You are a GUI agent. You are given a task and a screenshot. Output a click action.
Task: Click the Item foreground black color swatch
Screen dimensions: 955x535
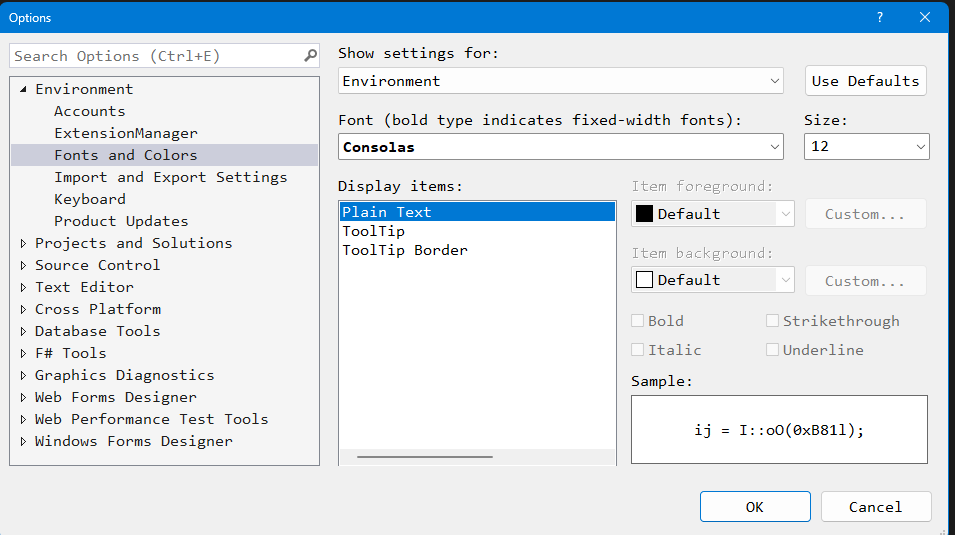click(645, 214)
